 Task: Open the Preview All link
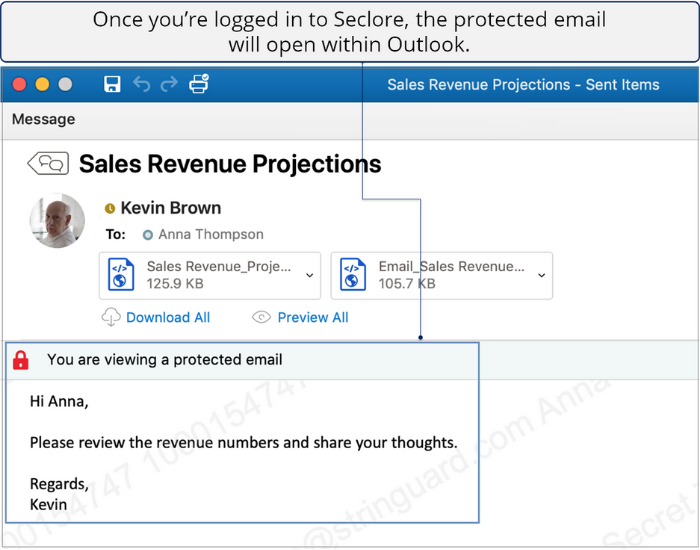[313, 317]
